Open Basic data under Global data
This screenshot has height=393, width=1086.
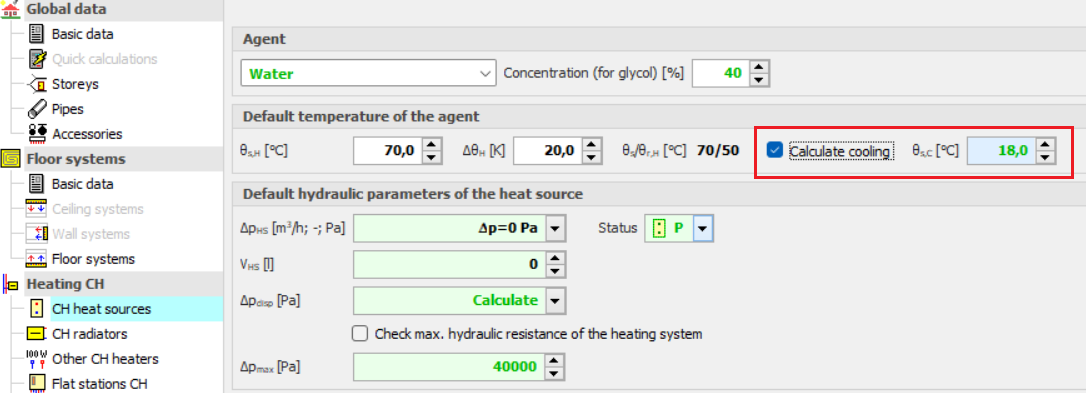click(82, 34)
